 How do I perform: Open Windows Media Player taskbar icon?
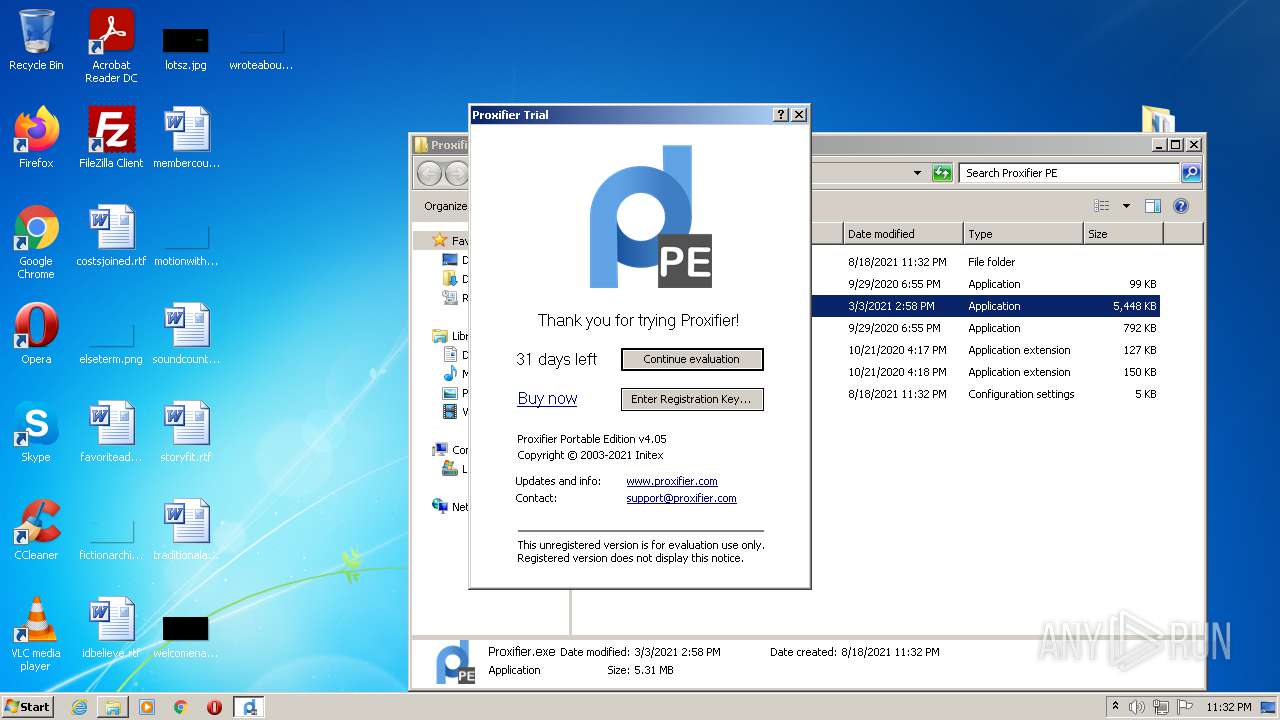pyautogui.click(x=147, y=707)
